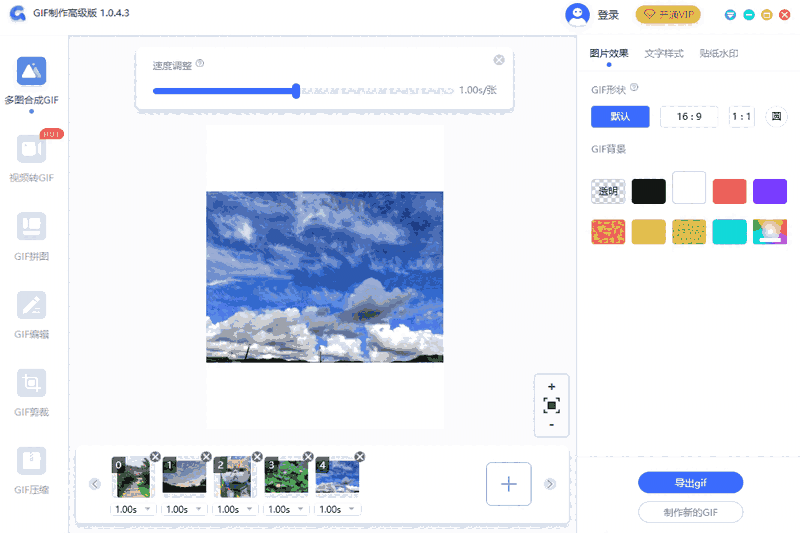Add a new image with the plus button
Screen dimensions: 800x533
point(509,484)
